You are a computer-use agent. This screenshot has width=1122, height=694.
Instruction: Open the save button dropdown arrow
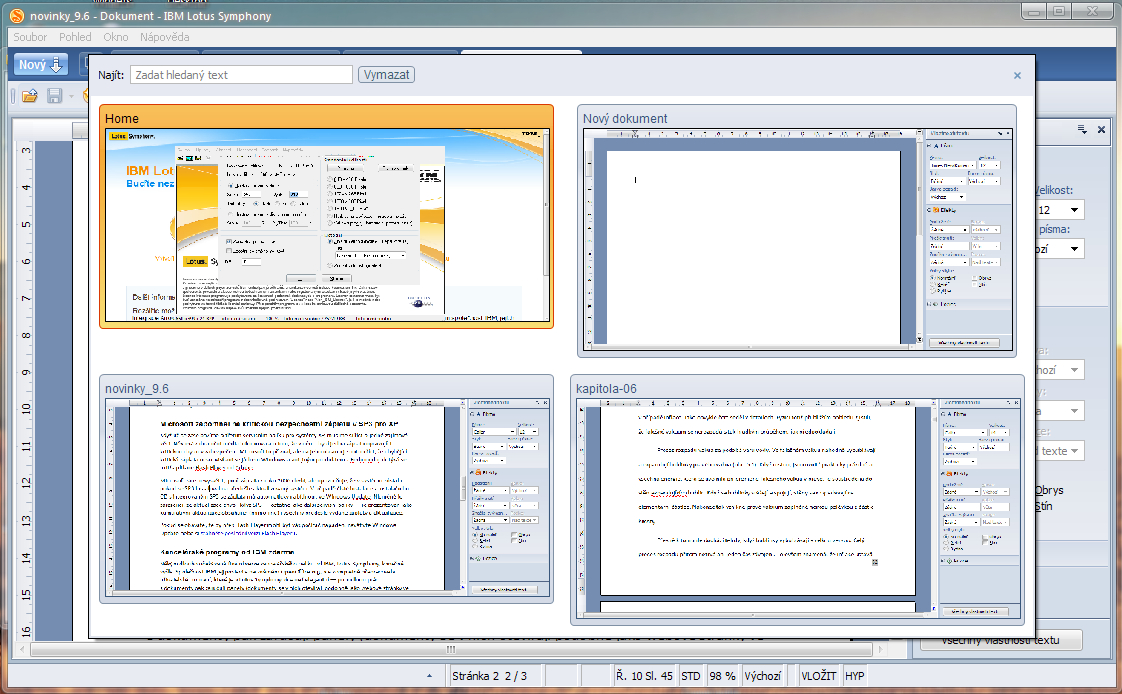[71, 96]
